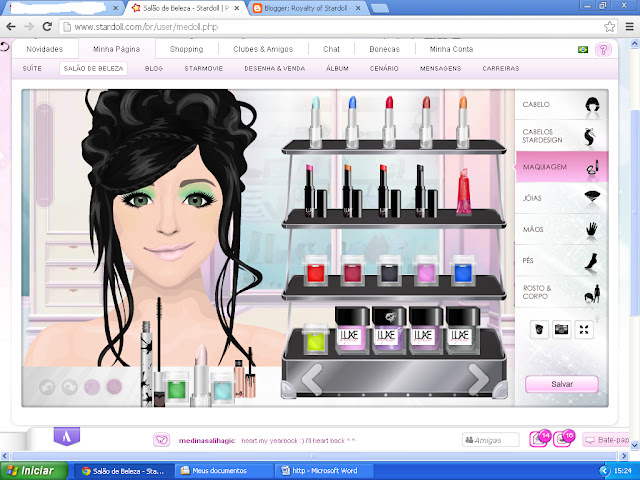The width and height of the screenshot is (640, 480).
Task: Show previous makeup shelf with left arrow
Action: click(x=312, y=380)
